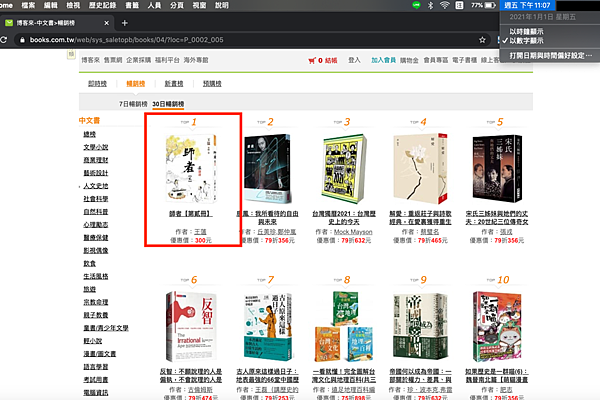Click 加入會員 link
600x400 pixels.
[383, 60]
